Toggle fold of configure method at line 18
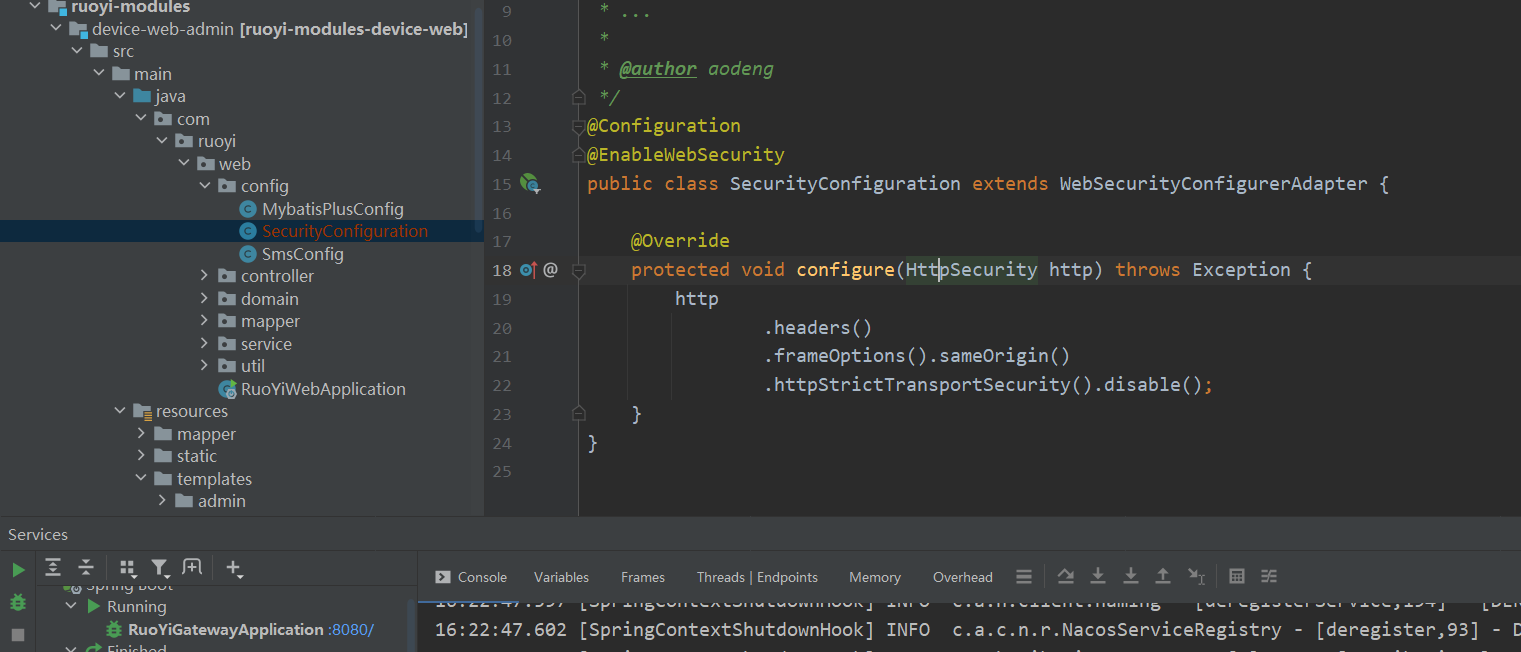1521x652 pixels. pos(578,270)
